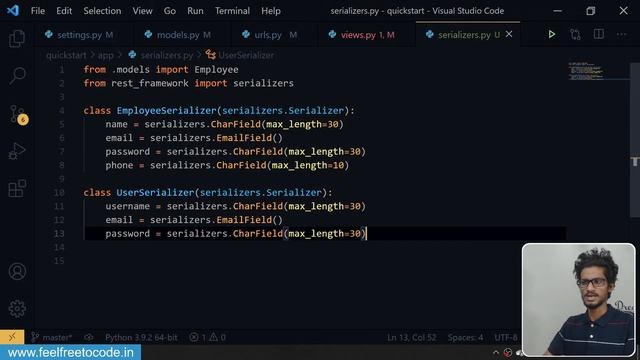The height and width of the screenshot is (360, 640).
Task: Open the Extensions view
Action: click(x=17, y=188)
